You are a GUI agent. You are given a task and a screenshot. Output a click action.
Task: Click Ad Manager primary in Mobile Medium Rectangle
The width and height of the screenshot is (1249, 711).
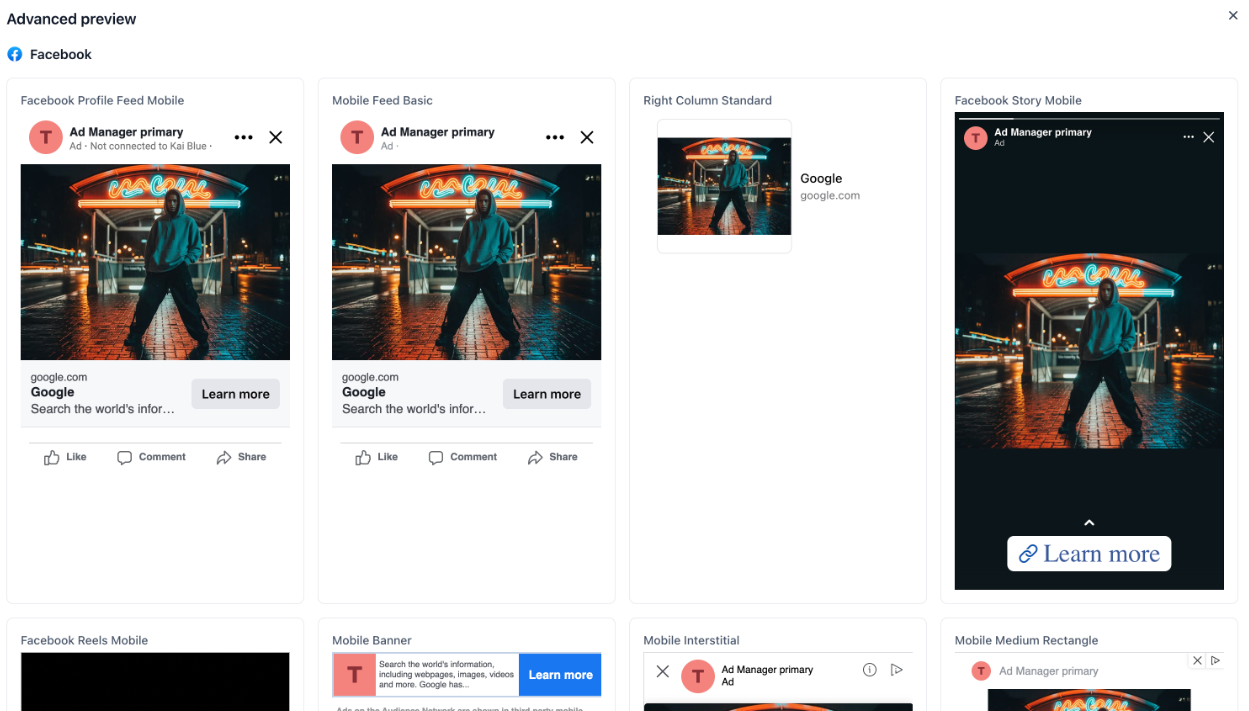1049,671
